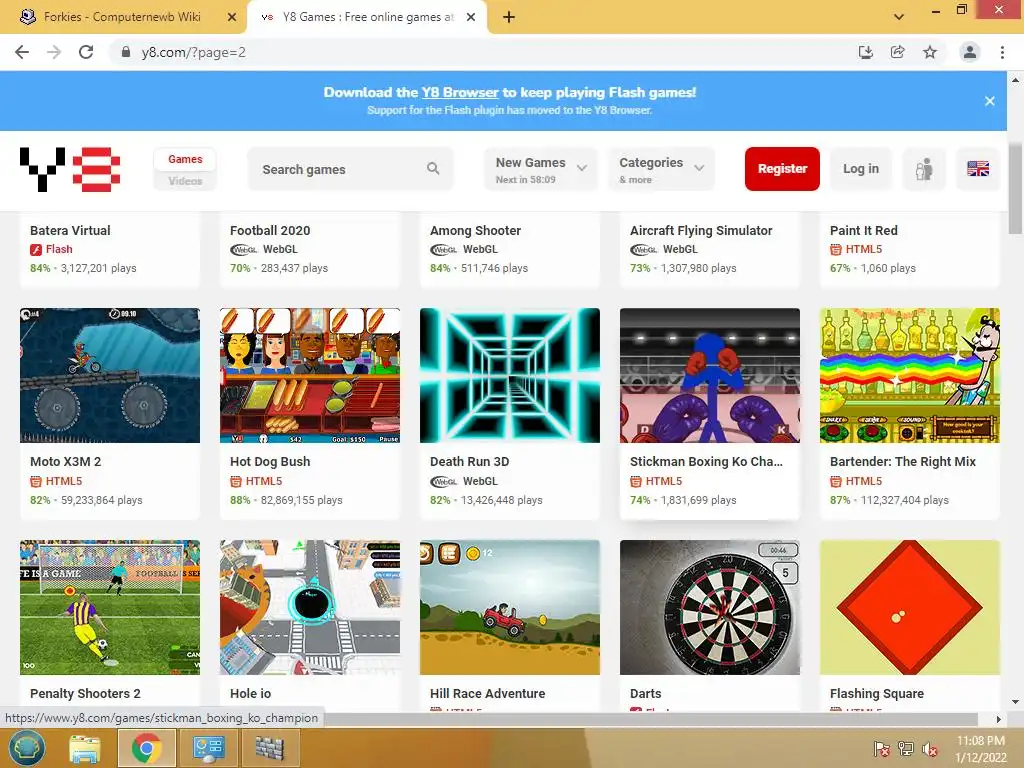Open Stickman Boxing Ko Champion thumbnail

pyautogui.click(x=710, y=376)
